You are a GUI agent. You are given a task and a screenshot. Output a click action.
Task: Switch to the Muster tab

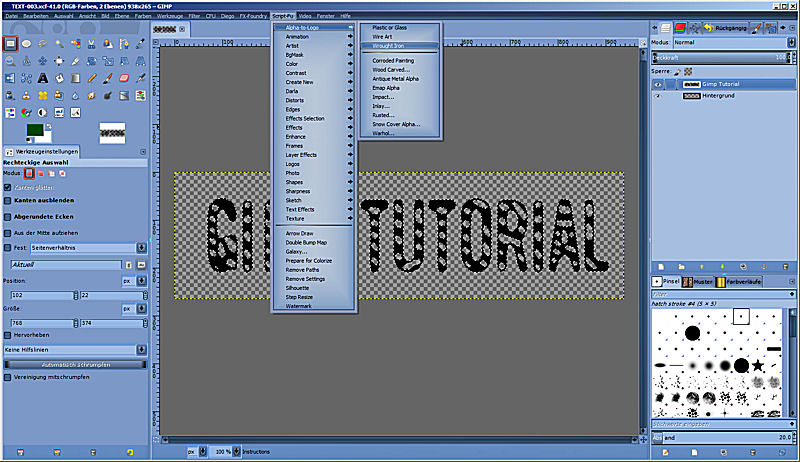(698, 281)
